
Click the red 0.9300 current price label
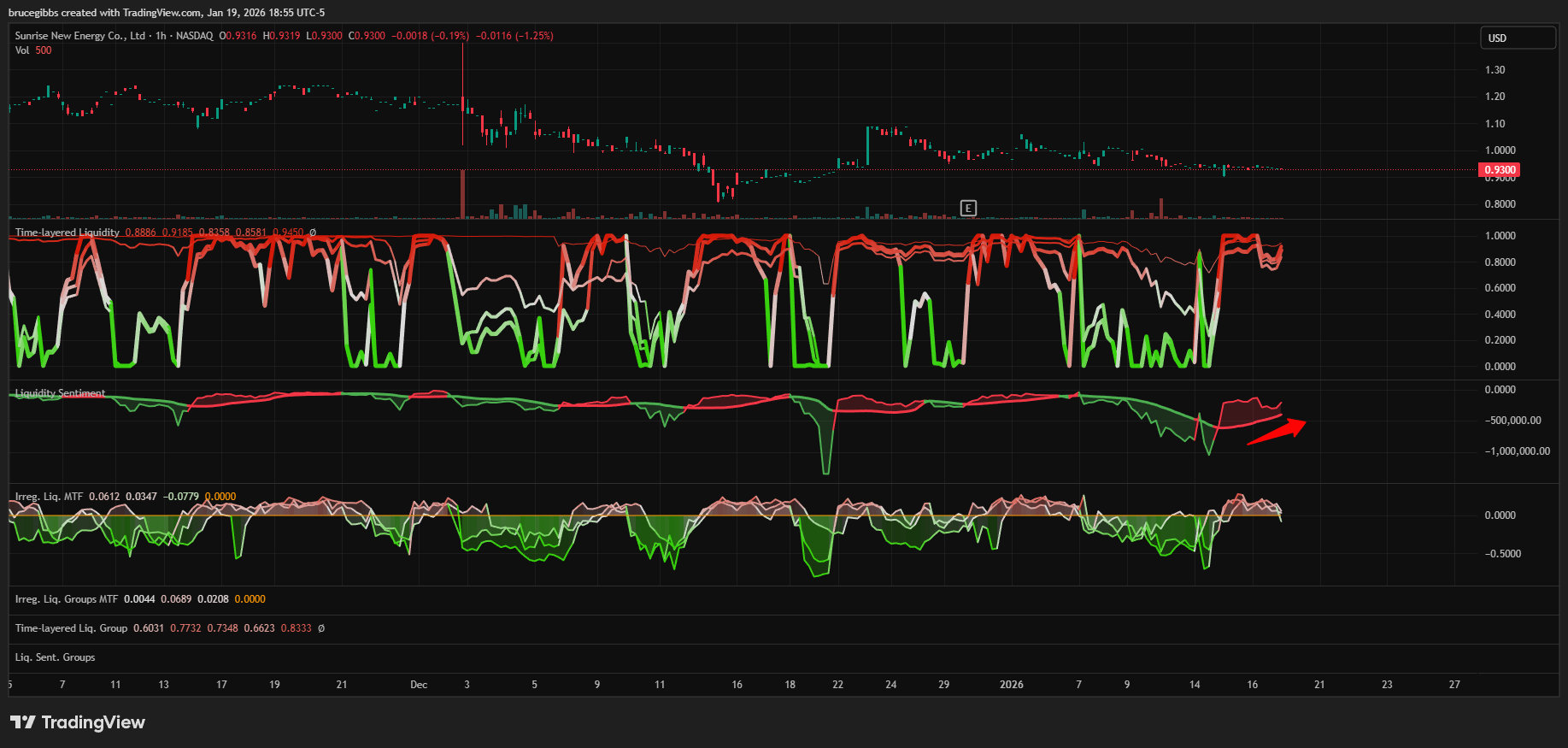1499,170
